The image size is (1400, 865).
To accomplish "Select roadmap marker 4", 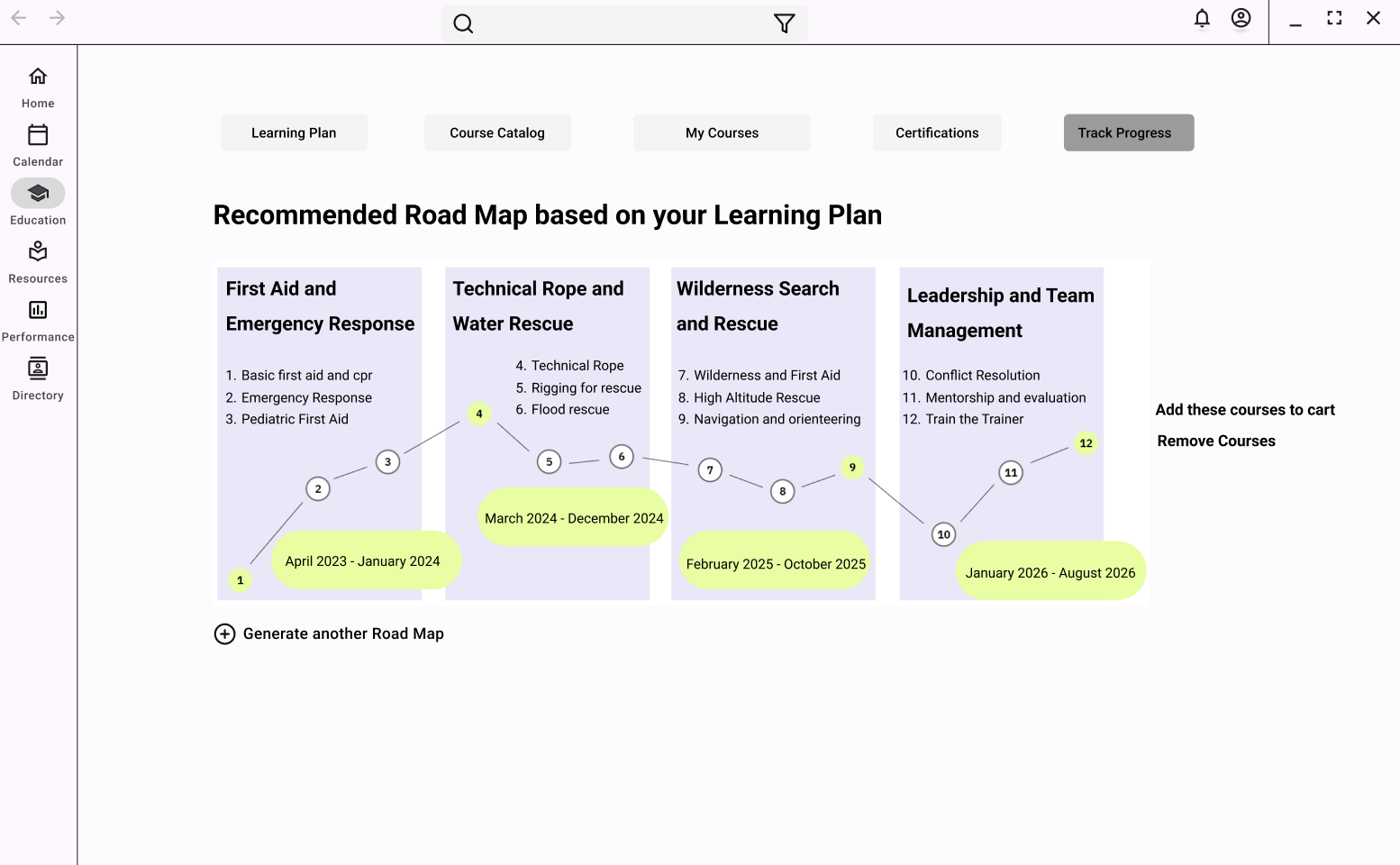I will pos(479,414).
